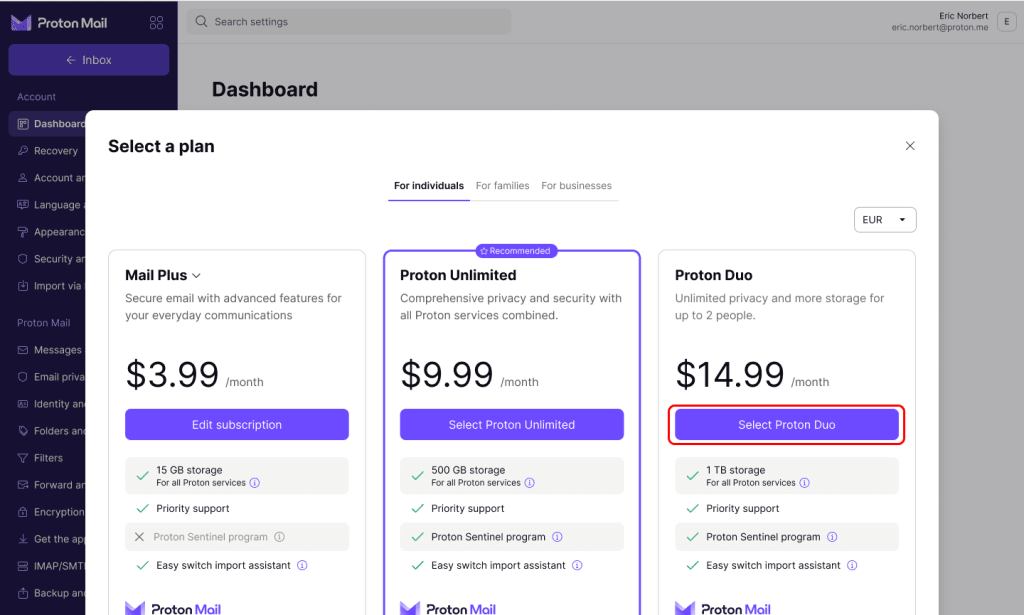Open the EUR currency dropdown
Image resolution: width=1024 pixels, height=615 pixels.
tap(885, 220)
